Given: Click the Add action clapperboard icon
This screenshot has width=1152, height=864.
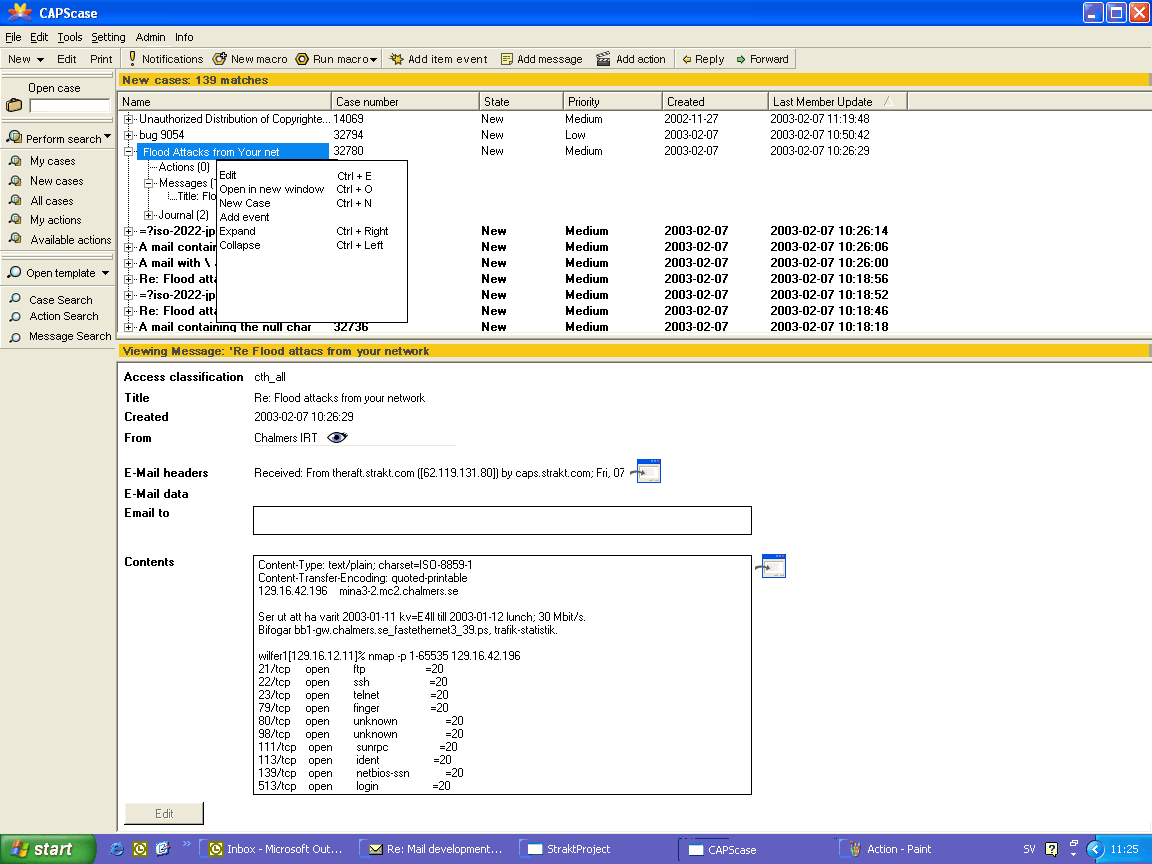Looking at the screenshot, I should [x=603, y=59].
